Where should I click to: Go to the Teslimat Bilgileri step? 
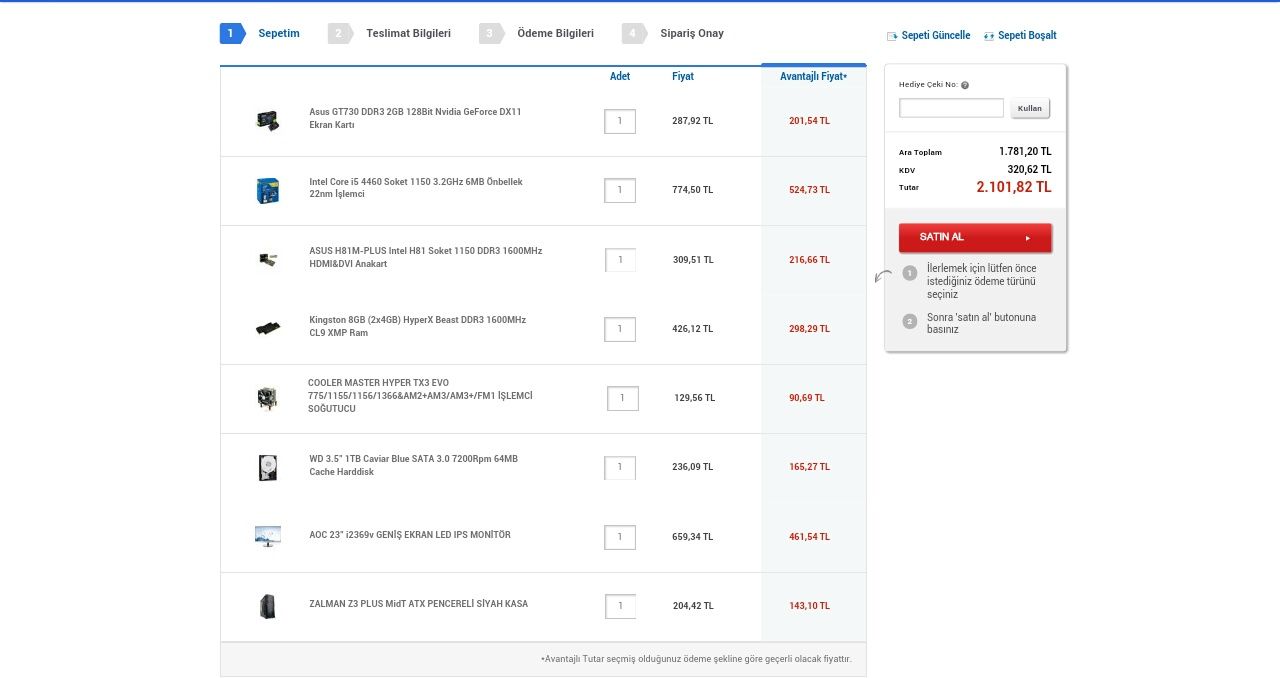[x=408, y=33]
